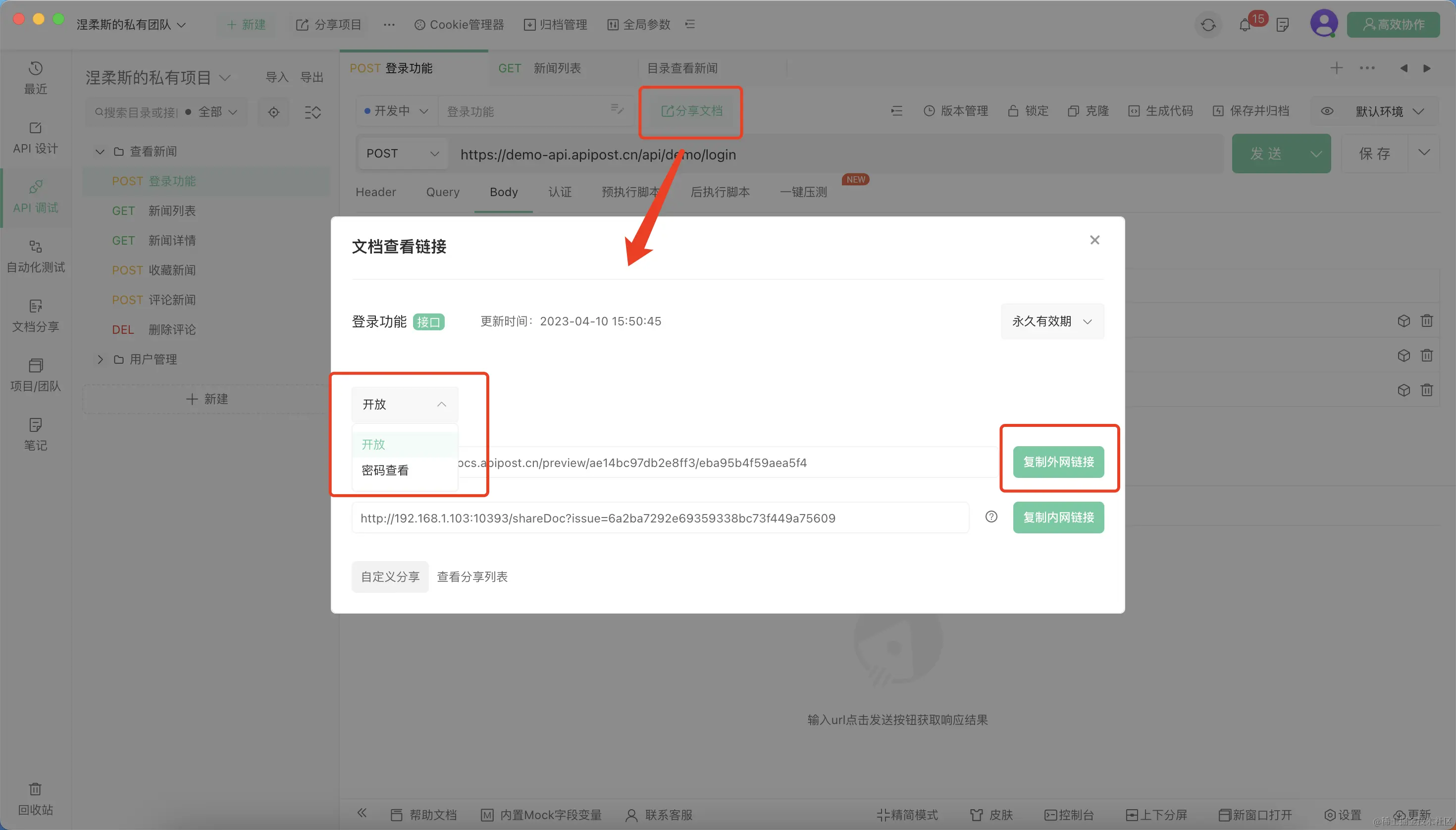Screen dimensions: 1456x830
Task: Click the help question mark icon
Action: click(991, 517)
